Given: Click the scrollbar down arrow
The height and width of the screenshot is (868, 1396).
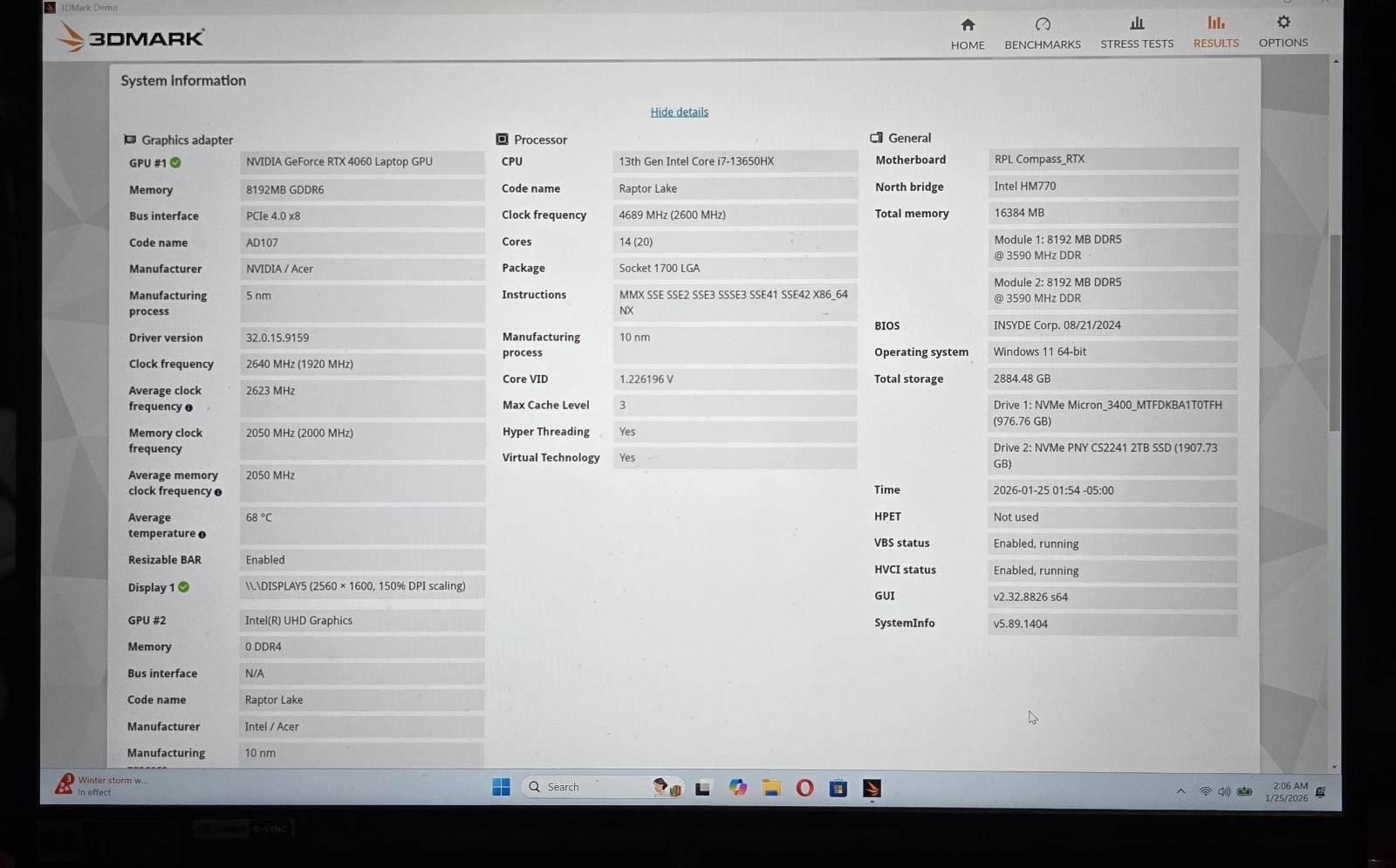Looking at the screenshot, I should (1334, 767).
